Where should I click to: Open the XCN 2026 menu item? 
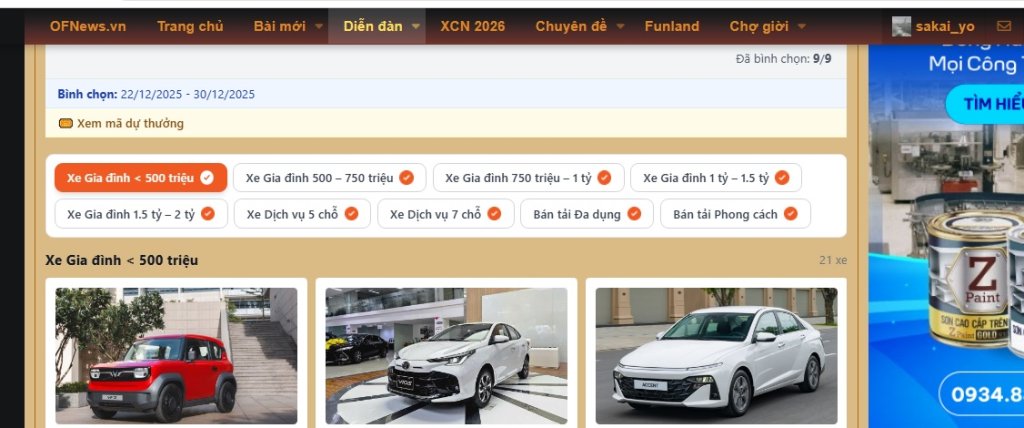coord(473,26)
